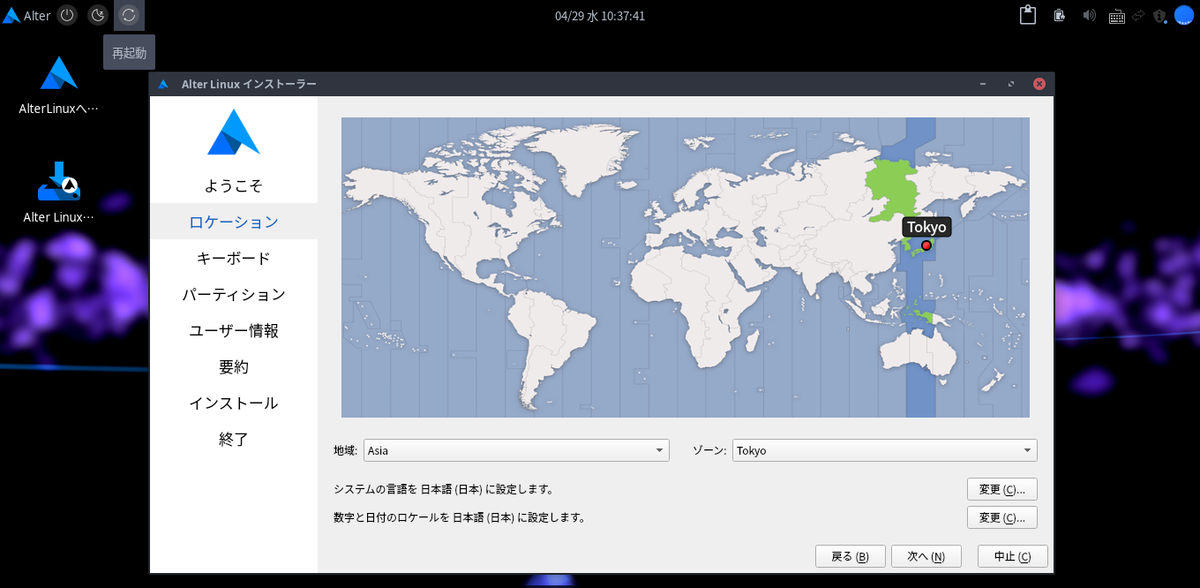Click the Alter logo in installer sidebar
1200x588 pixels.
(x=233, y=132)
